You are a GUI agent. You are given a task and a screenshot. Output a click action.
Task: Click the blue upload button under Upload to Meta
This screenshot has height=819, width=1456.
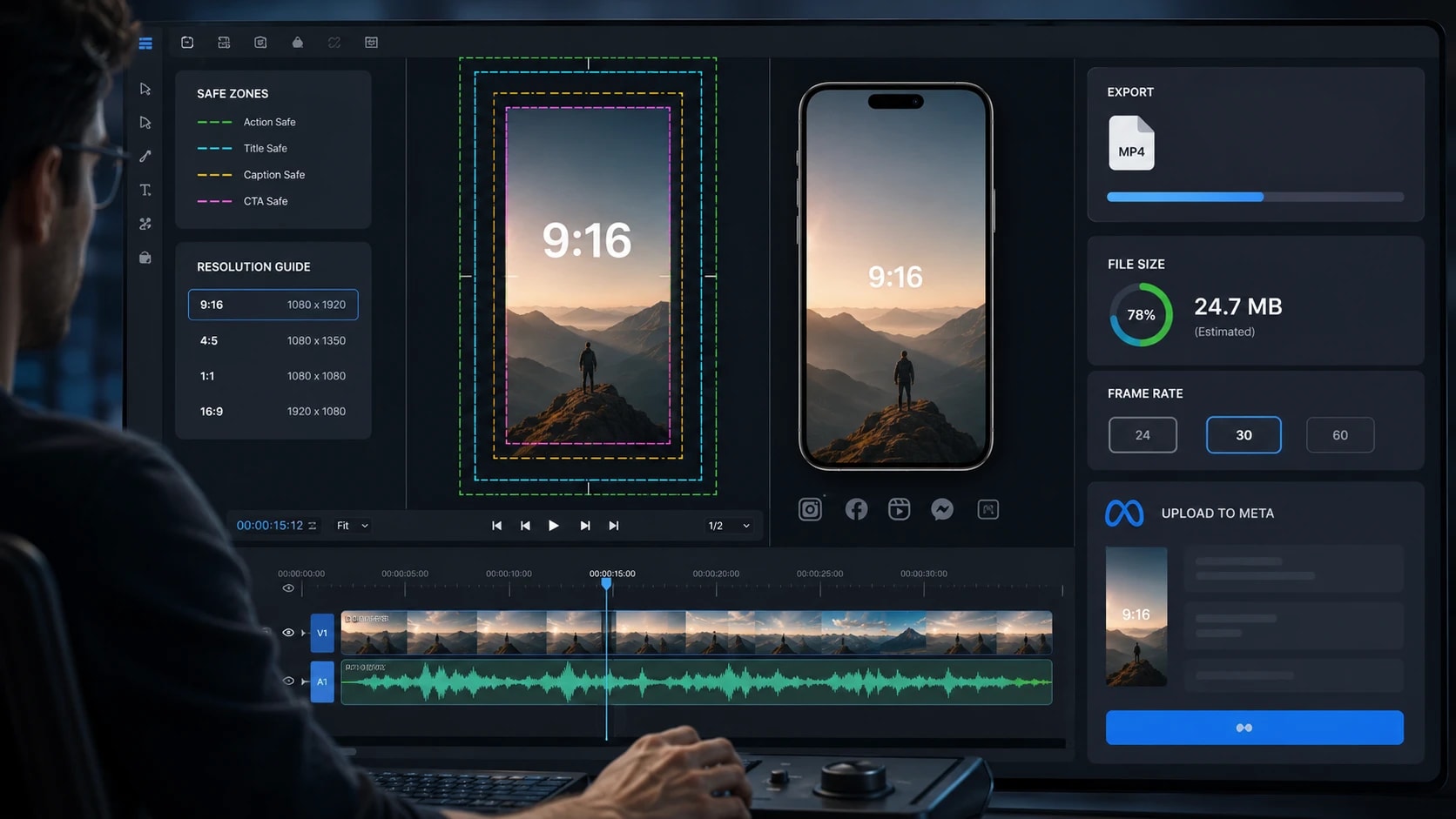pos(1255,728)
